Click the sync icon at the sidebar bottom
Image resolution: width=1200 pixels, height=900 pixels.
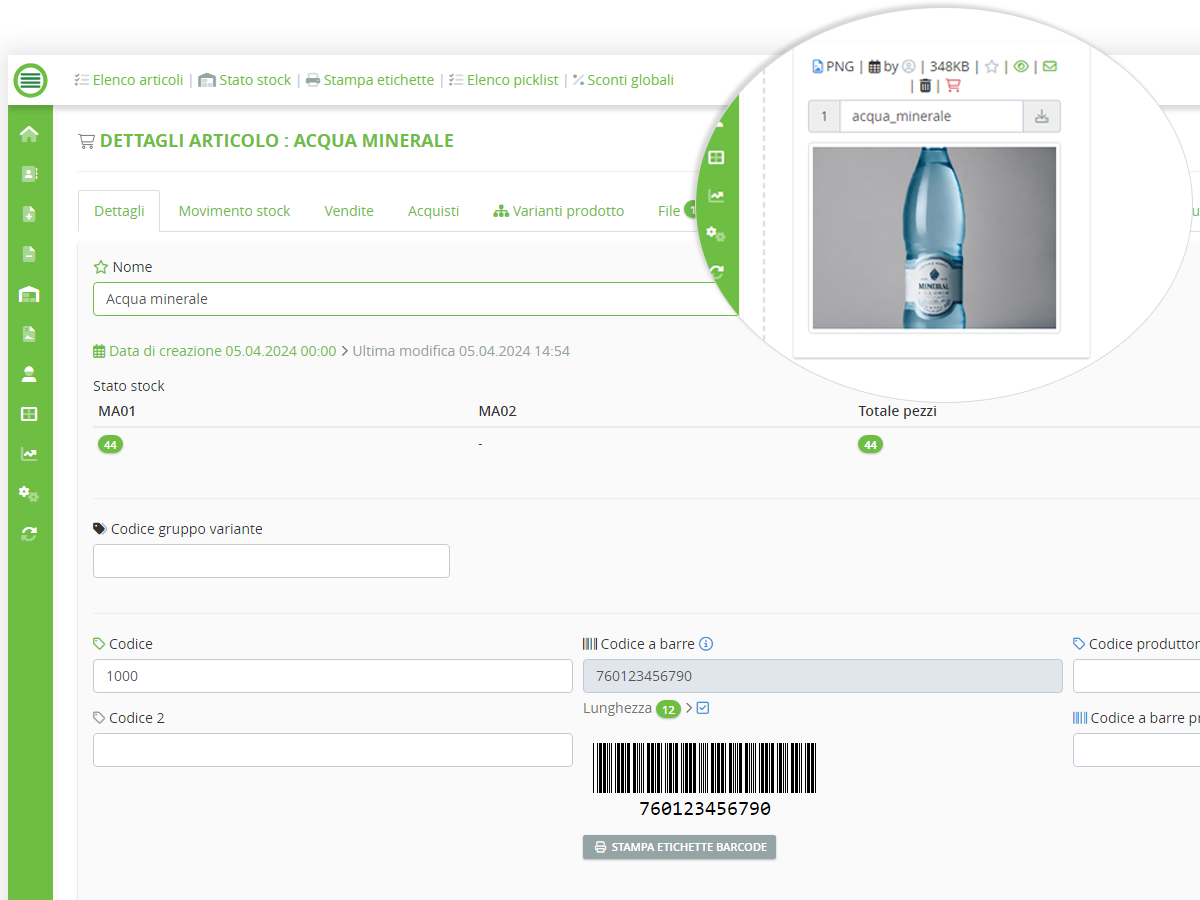coord(29,533)
